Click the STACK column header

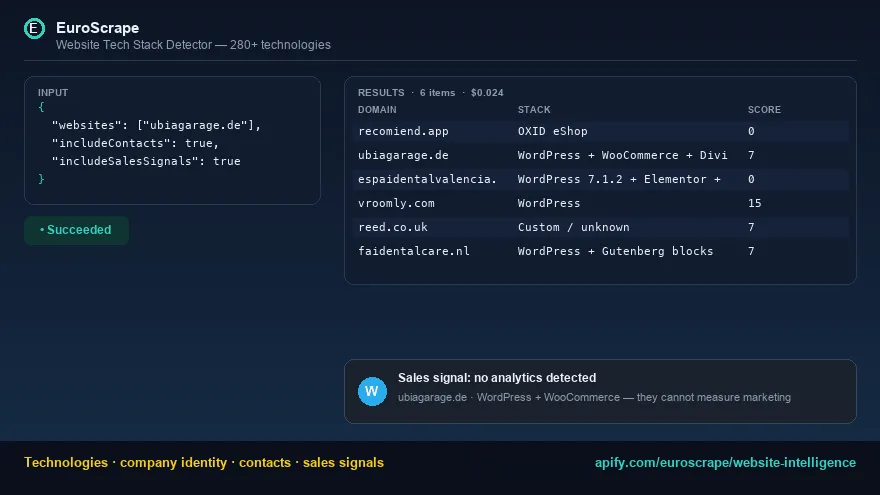tap(534, 109)
